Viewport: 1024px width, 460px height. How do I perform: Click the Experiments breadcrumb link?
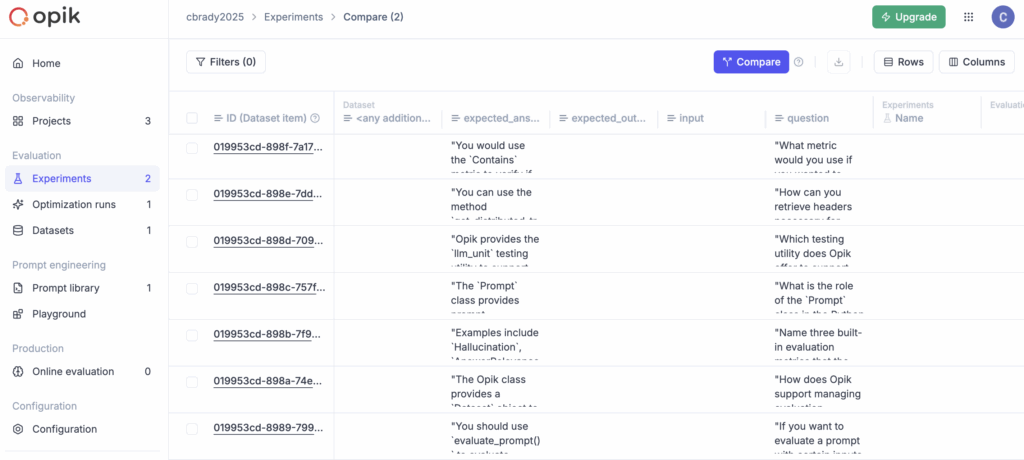click(294, 17)
